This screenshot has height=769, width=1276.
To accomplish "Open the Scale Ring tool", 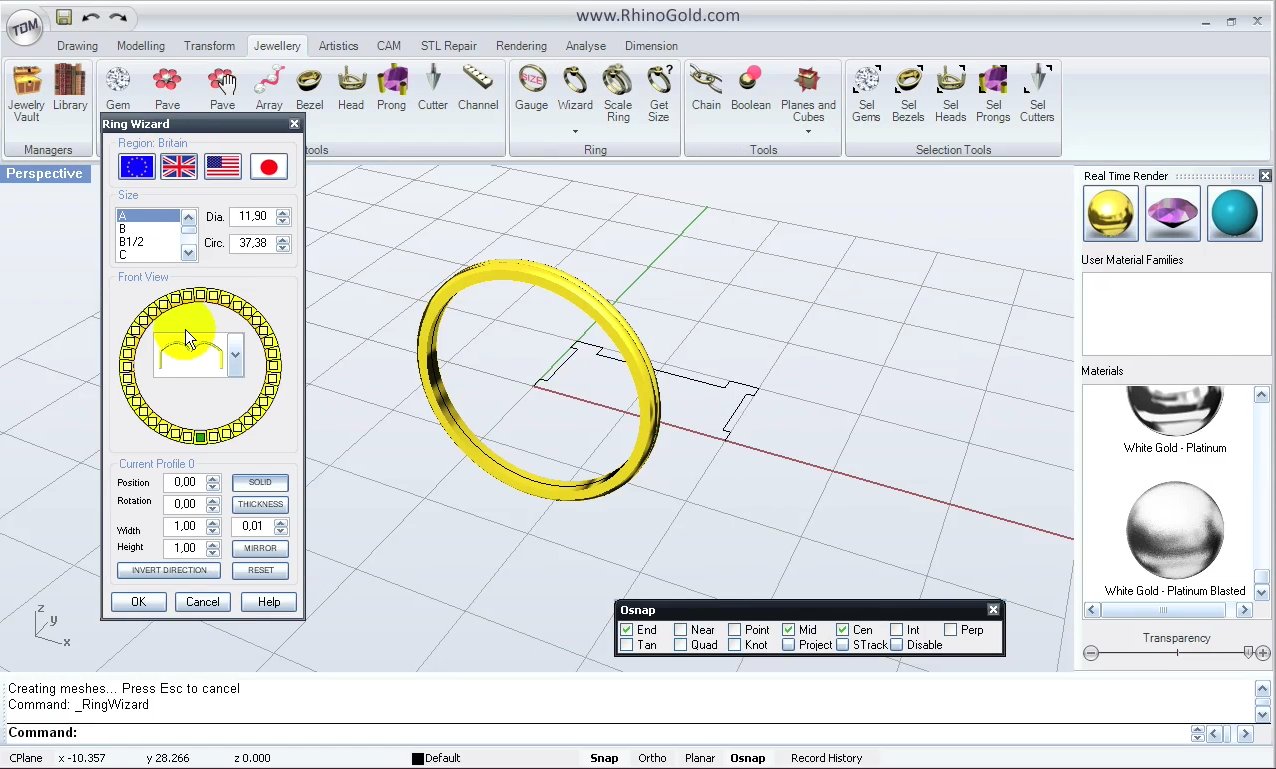I will (x=618, y=94).
